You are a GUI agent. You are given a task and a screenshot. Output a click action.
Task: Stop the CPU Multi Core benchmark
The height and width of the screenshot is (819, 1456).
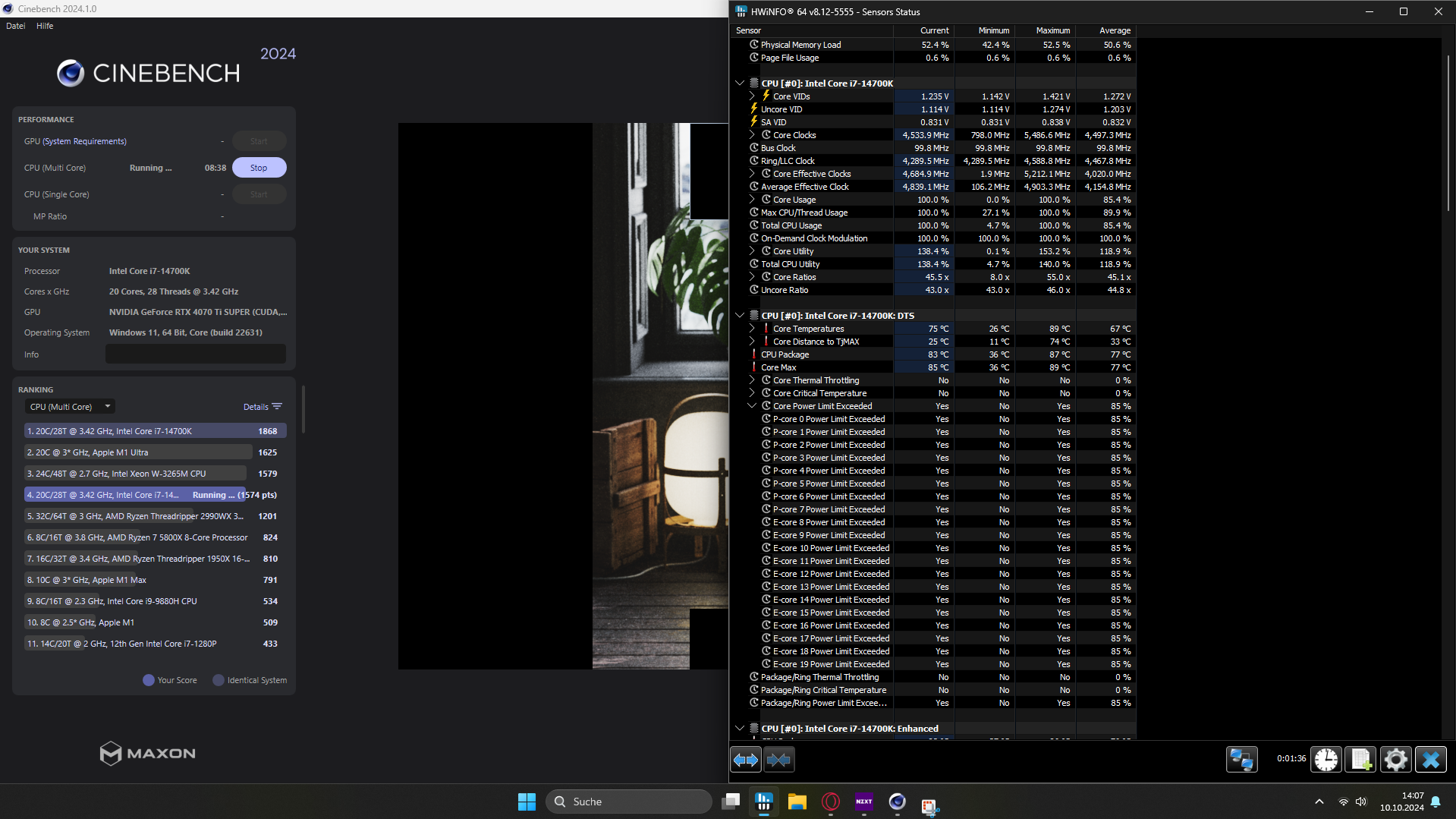click(x=259, y=168)
